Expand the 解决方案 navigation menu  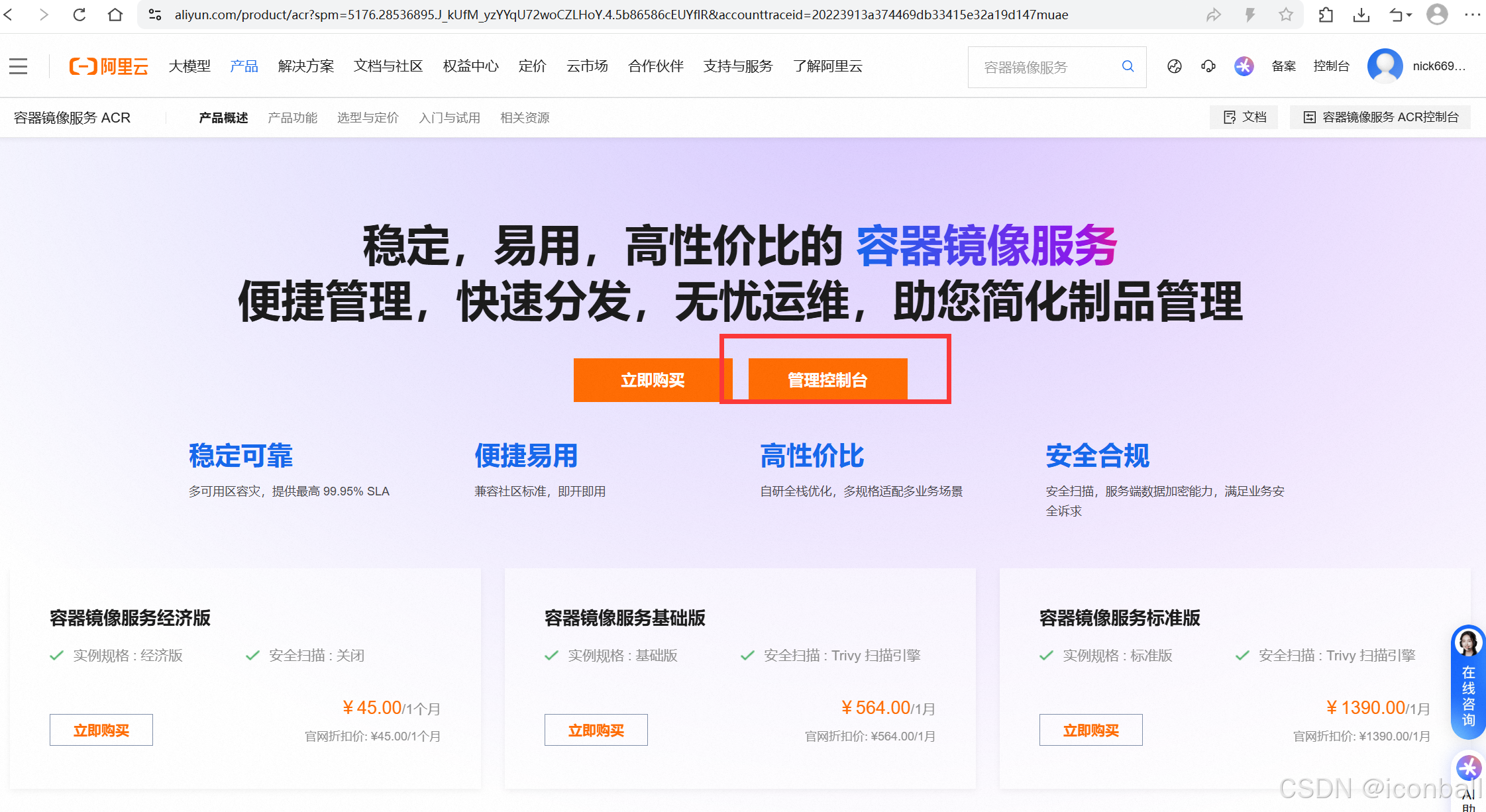click(305, 66)
